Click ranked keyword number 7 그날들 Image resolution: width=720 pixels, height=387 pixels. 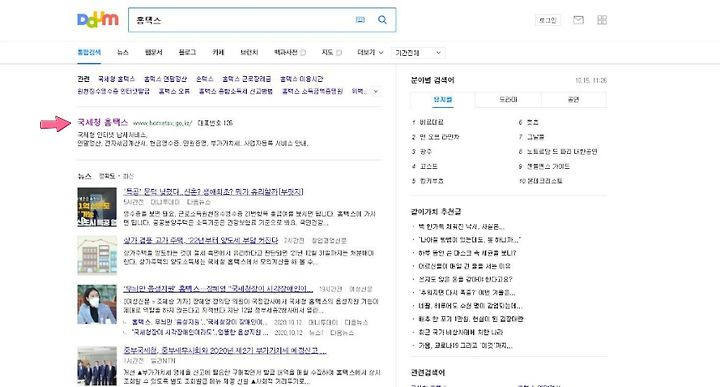coord(535,137)
